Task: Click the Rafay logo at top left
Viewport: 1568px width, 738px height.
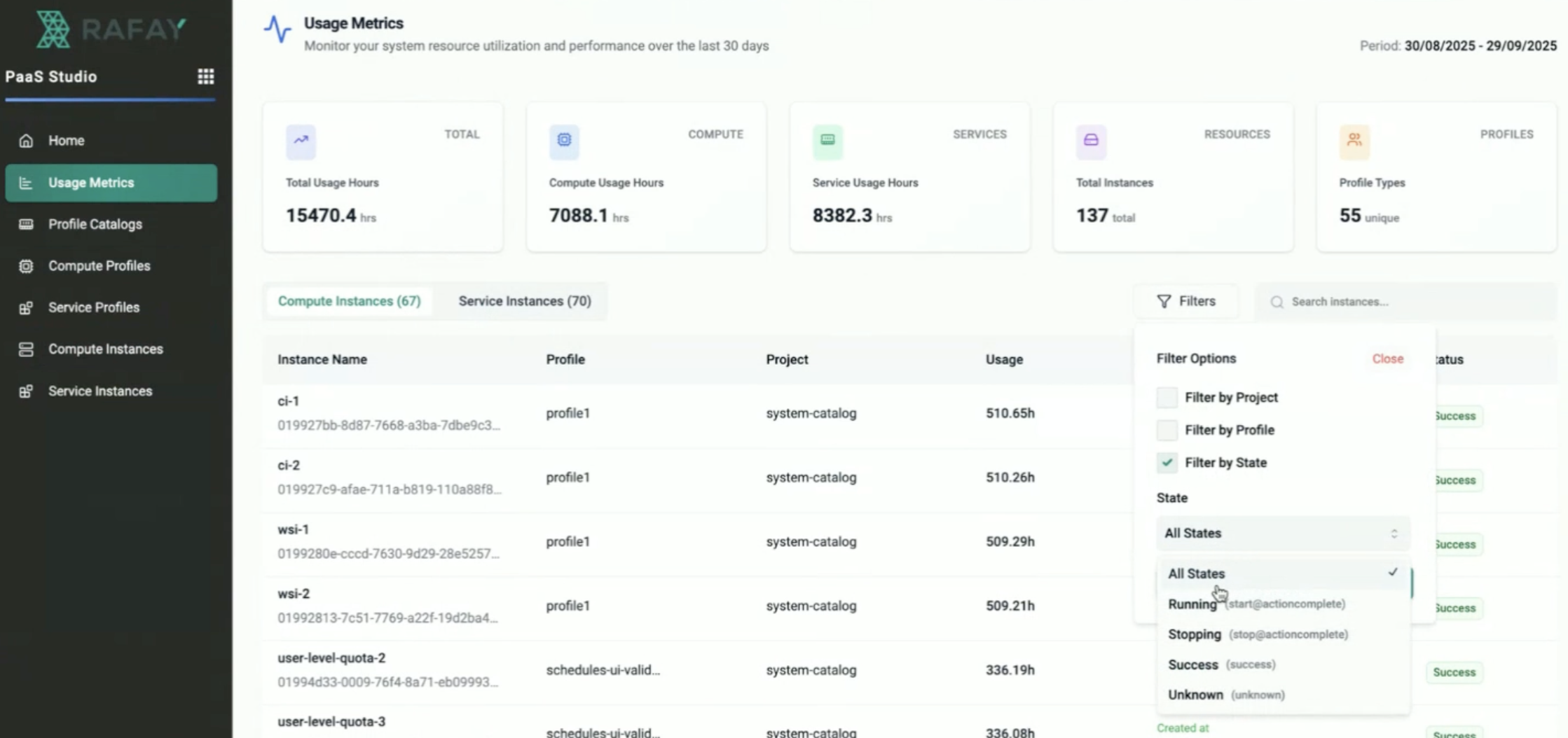Action: click(x=111, y=29)
